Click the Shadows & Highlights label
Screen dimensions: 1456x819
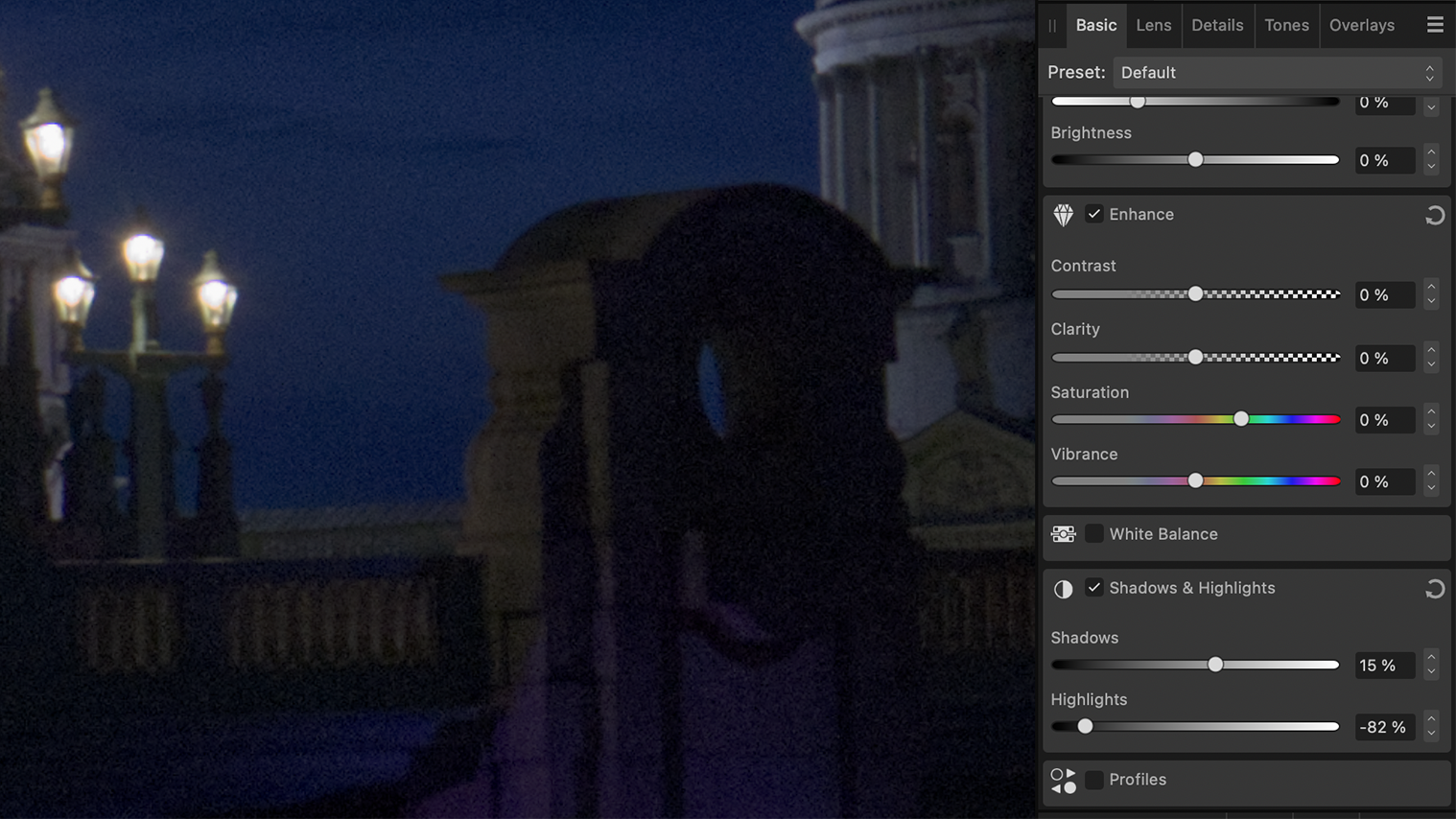[1192, 588]
